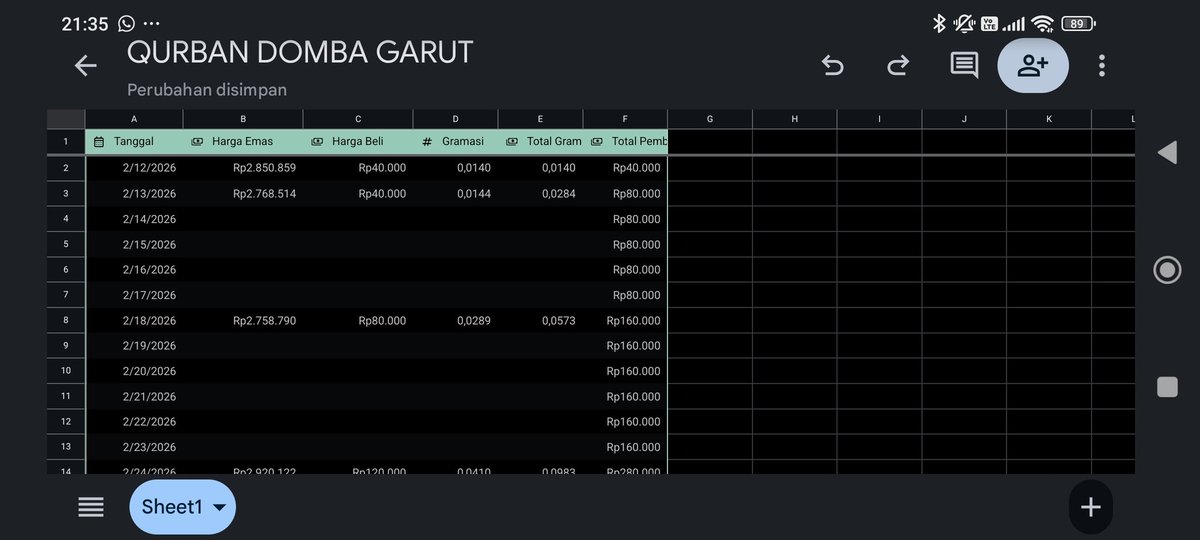Screen dimensions: 1200x540
Task: Select cell with Rp2.850.859
Action: [243, 168]
